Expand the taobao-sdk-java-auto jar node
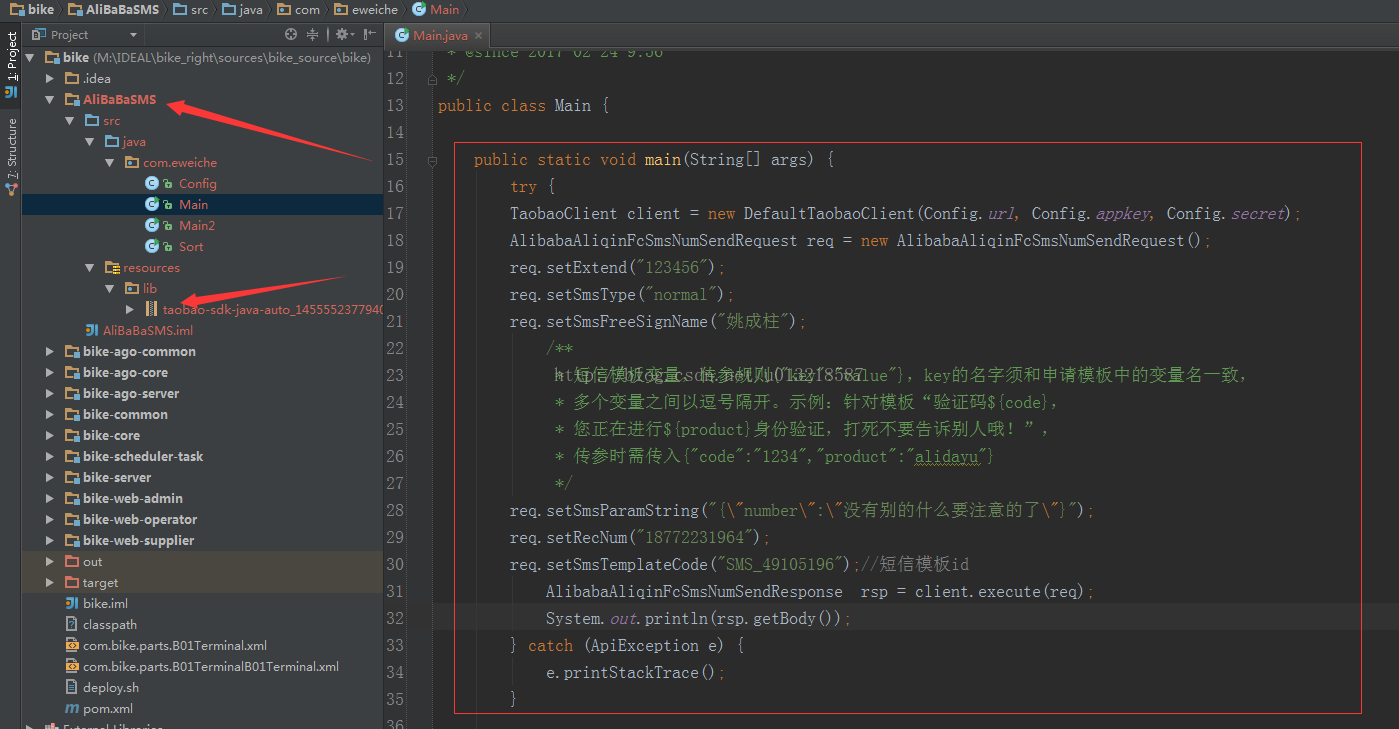This screenshot has height=729, width=1399. click(x=130, y=309)
